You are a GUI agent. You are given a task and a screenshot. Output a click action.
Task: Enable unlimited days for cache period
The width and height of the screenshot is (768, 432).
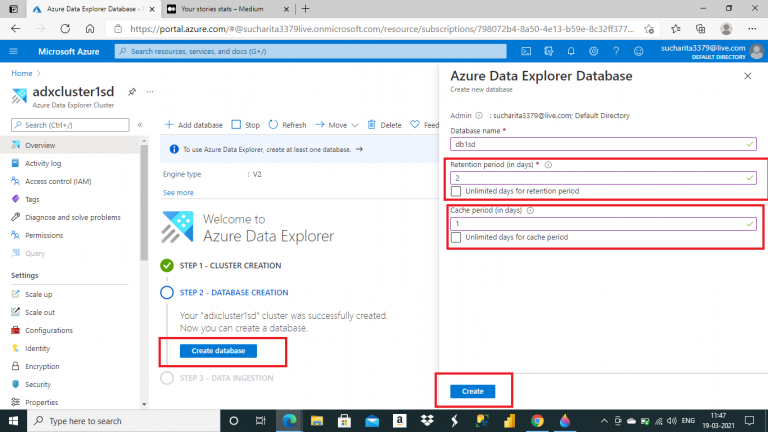(x=456, y=237)
